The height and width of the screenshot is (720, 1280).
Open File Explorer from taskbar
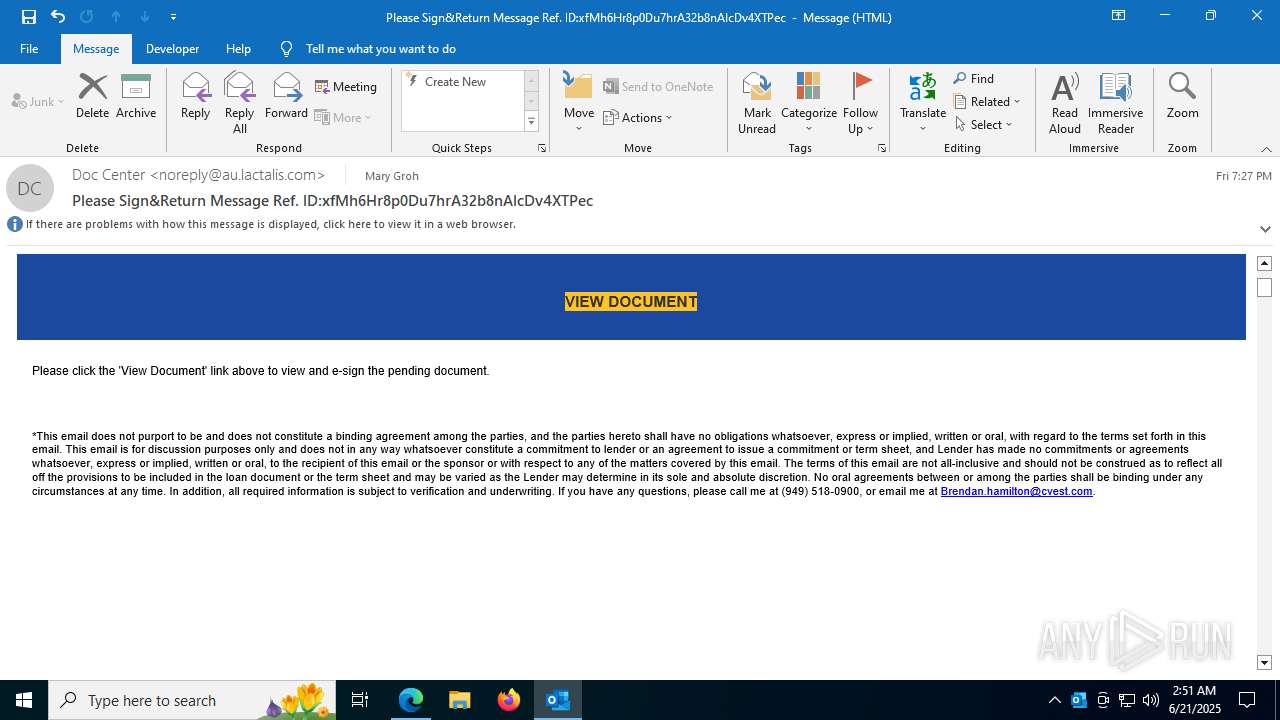pyautogui.click(x=460, y=700)
